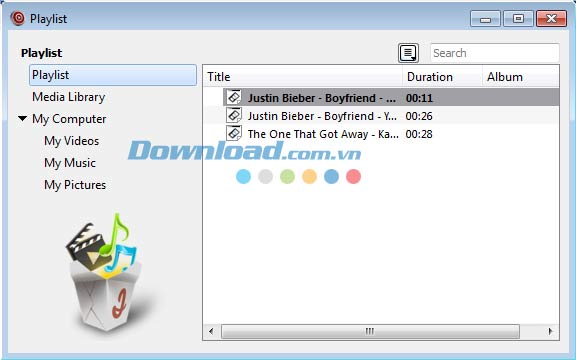Open the My Music folder
This screenshot has height=360, width=576.
(70, 163)
